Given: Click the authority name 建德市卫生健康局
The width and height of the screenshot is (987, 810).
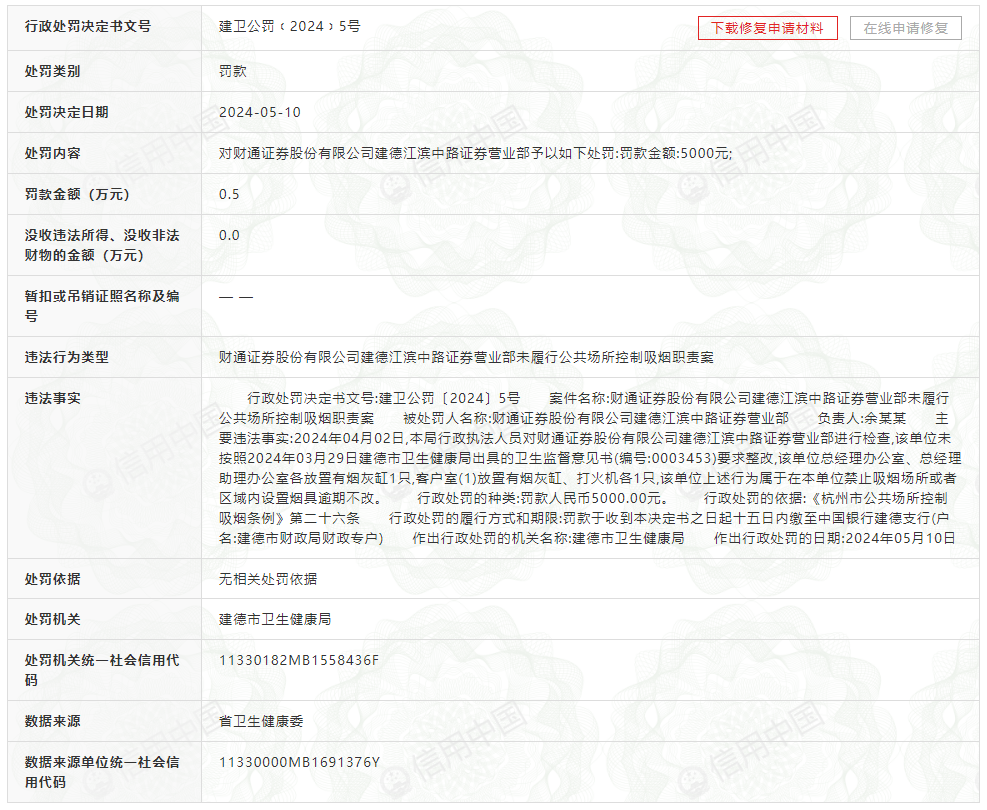Looking at the screenshot, I should coord(274,619).
